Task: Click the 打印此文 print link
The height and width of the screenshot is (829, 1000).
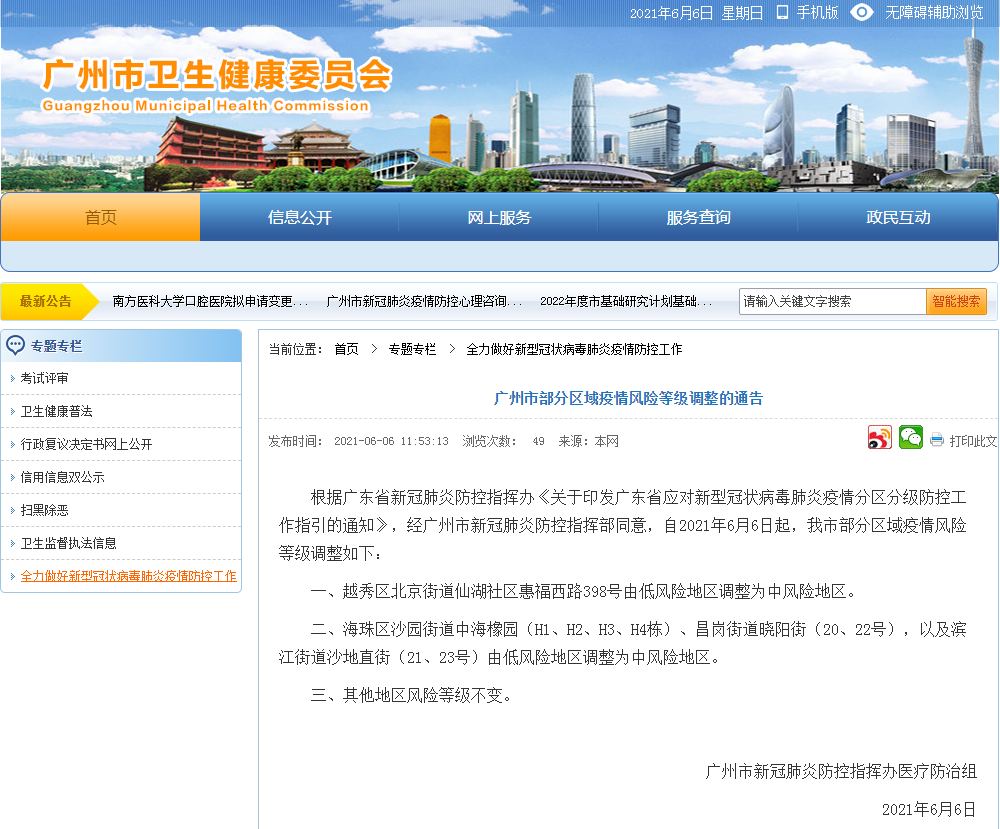Action: 972,440
